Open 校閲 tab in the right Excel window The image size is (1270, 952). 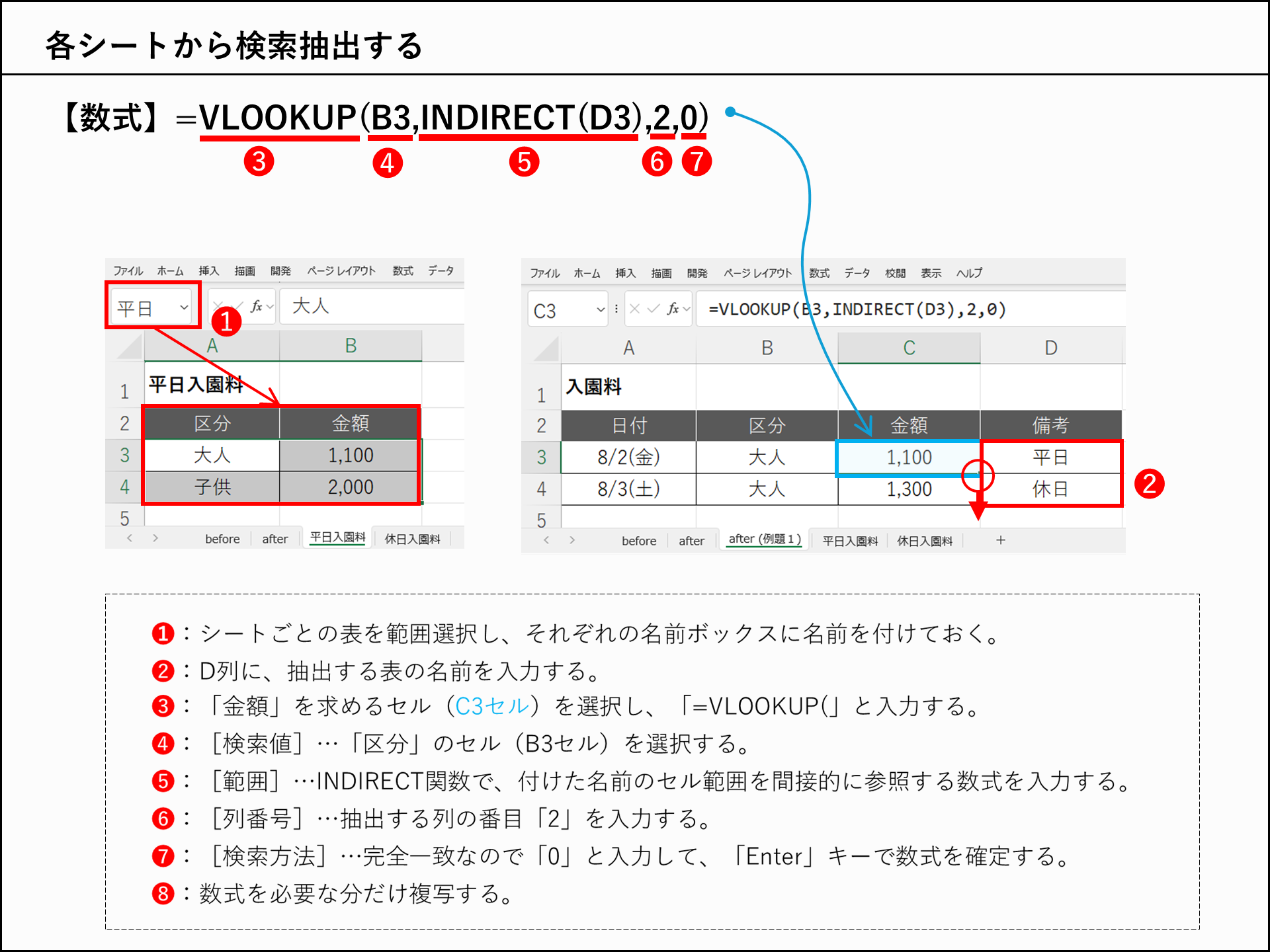click(895, 273)
